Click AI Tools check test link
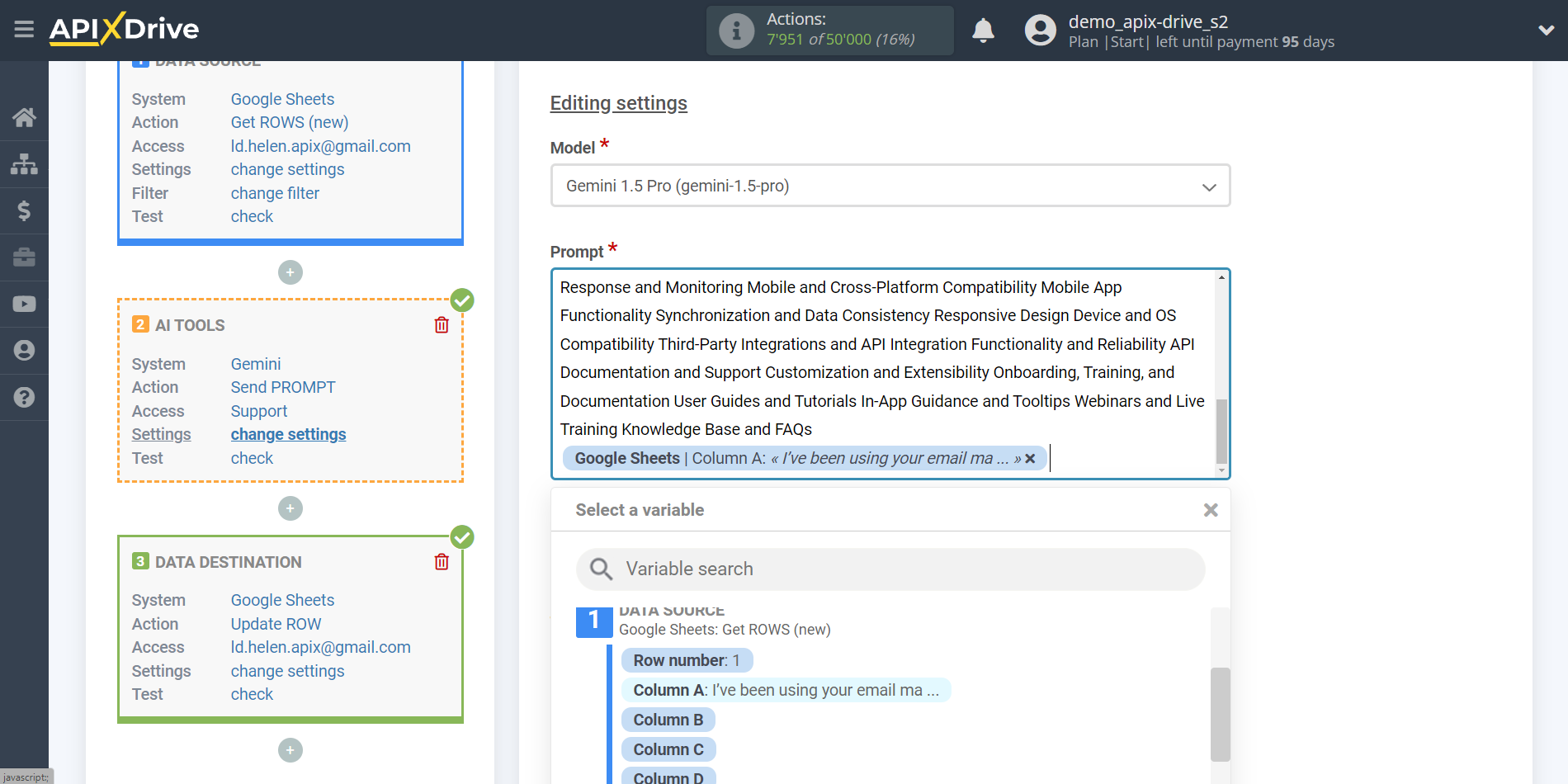The height and width of the screenshot is (784, 1568). (x=252, y=458)
